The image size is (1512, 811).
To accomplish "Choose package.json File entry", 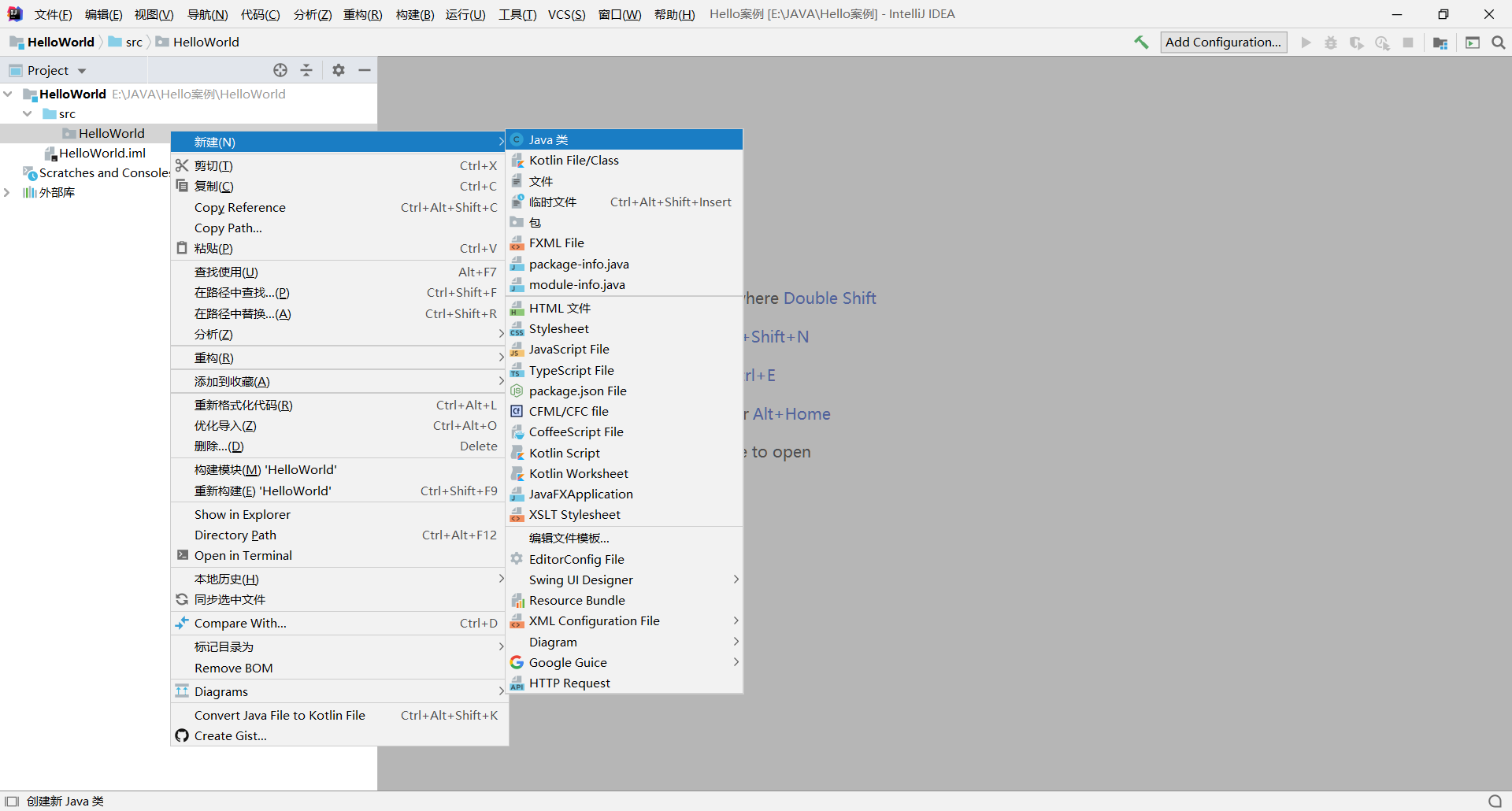I will pyautogui.click(x=624, y=391).
